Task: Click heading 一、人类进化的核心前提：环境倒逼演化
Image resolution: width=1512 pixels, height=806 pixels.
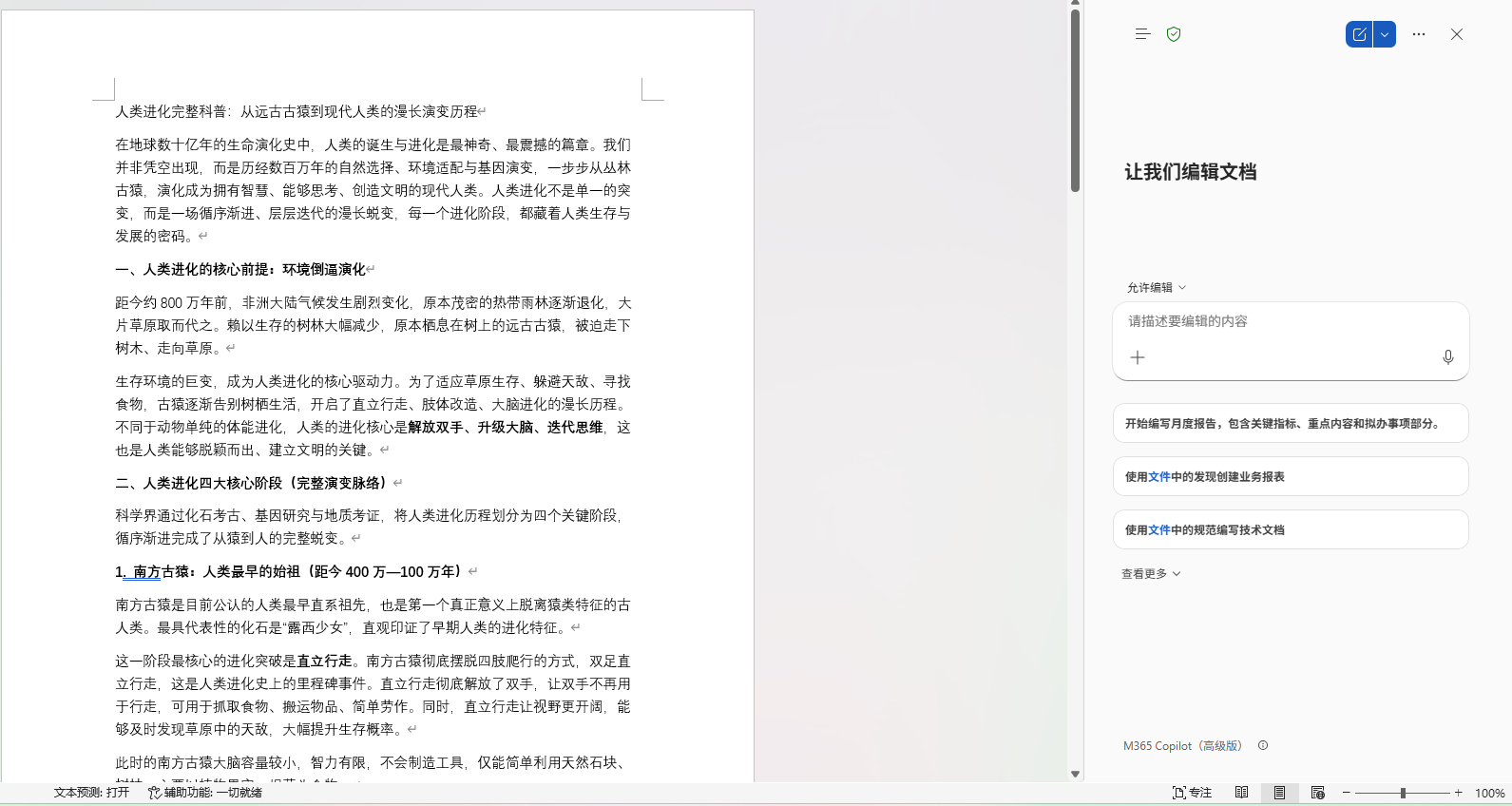Action: coord(240,269)
